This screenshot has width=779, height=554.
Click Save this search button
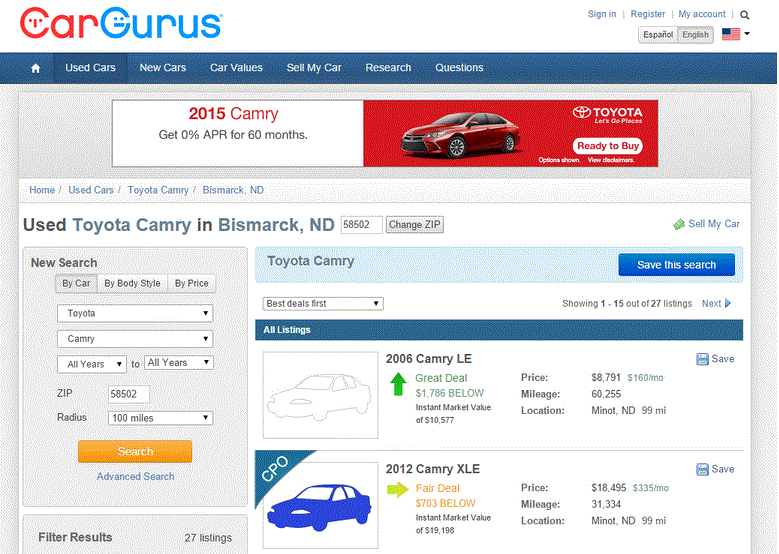tap(676, 265)
